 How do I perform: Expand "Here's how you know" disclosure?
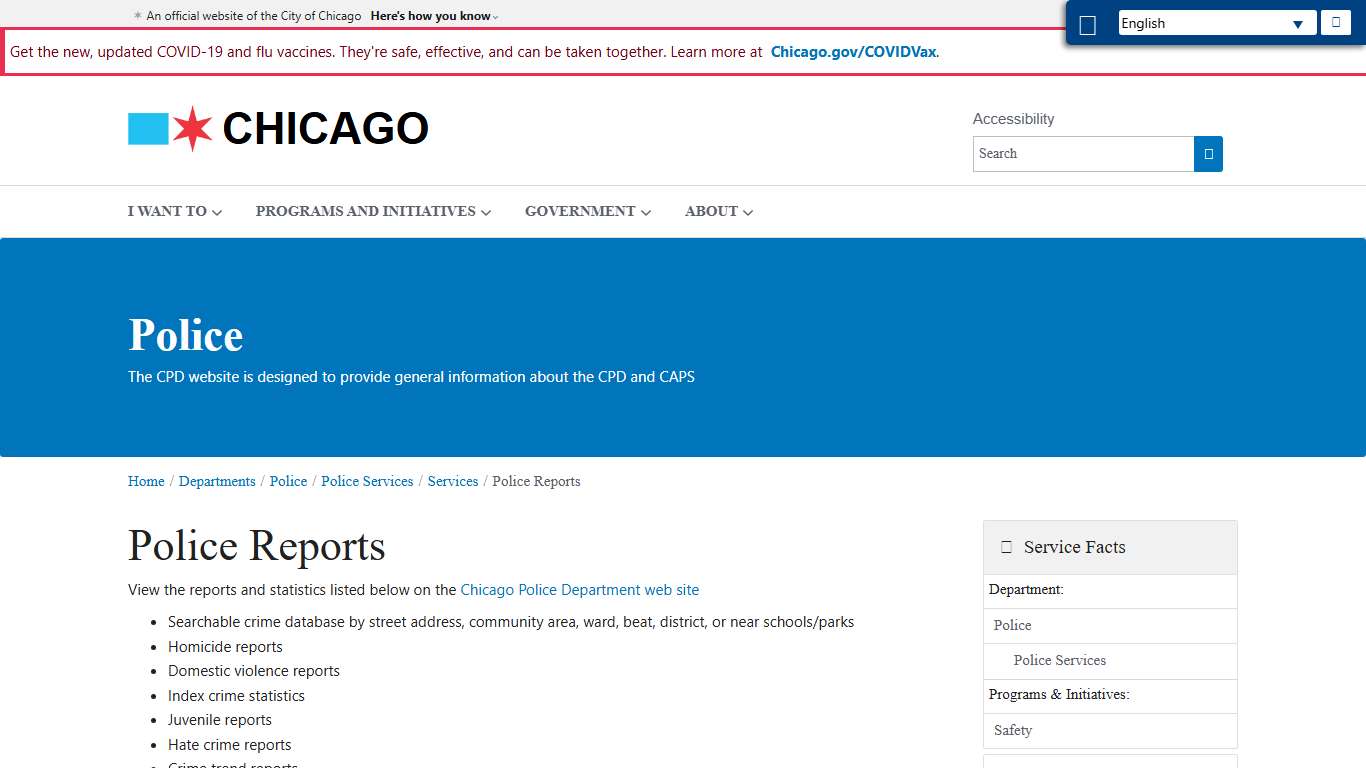(x=432, y=15)
